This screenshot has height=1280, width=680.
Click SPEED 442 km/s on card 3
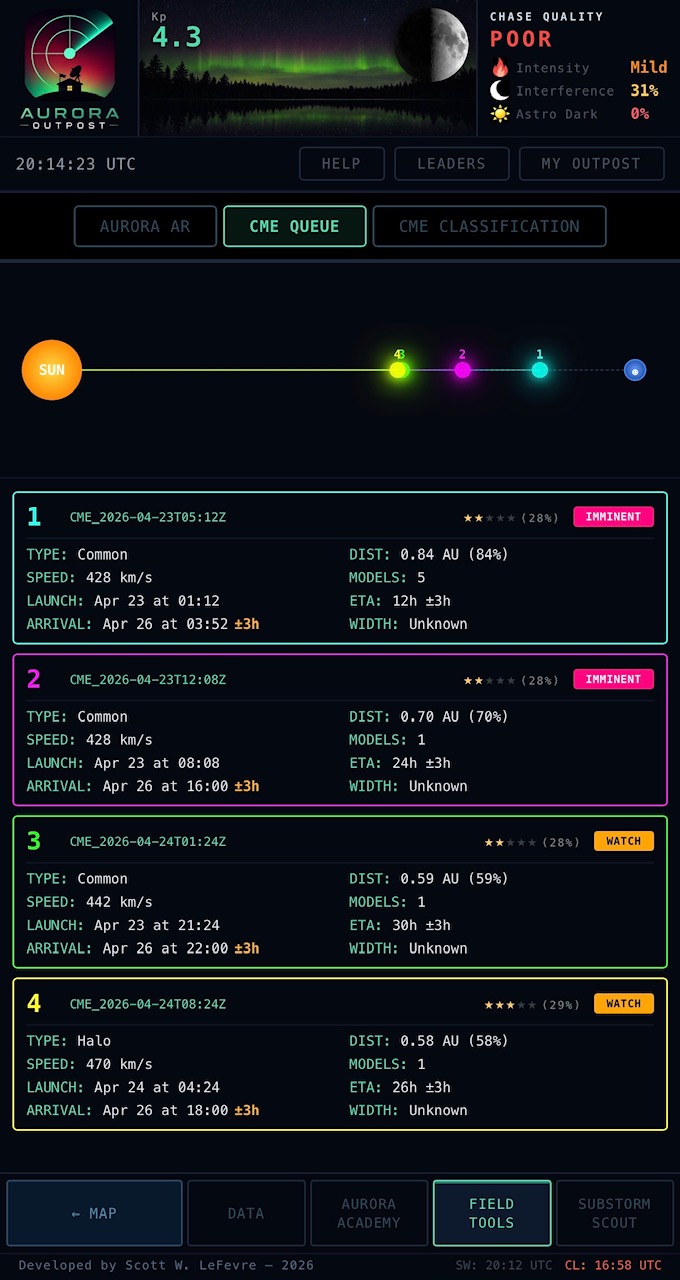[x=90, y=902]
